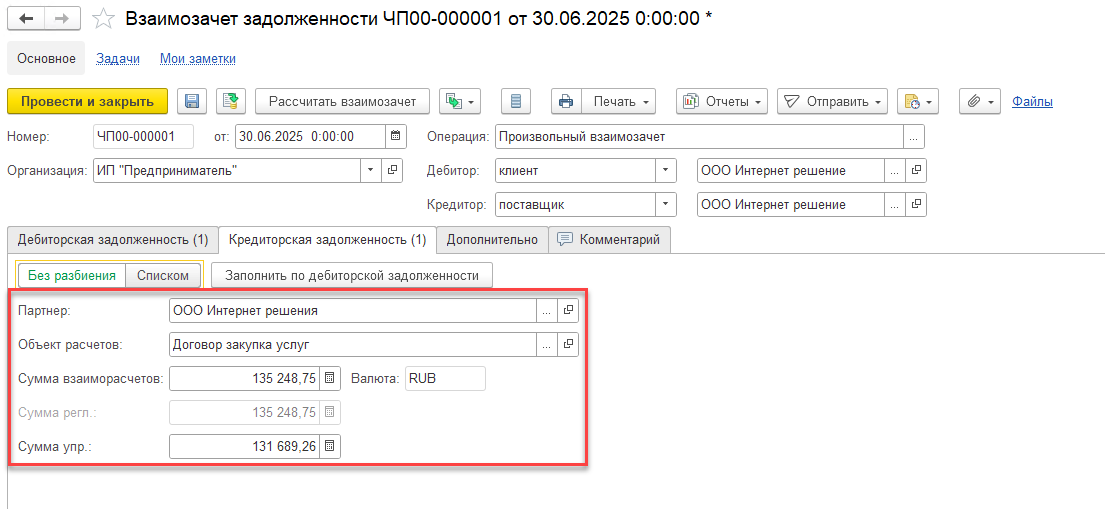Open calendar picker next to date field

(396, 137)
